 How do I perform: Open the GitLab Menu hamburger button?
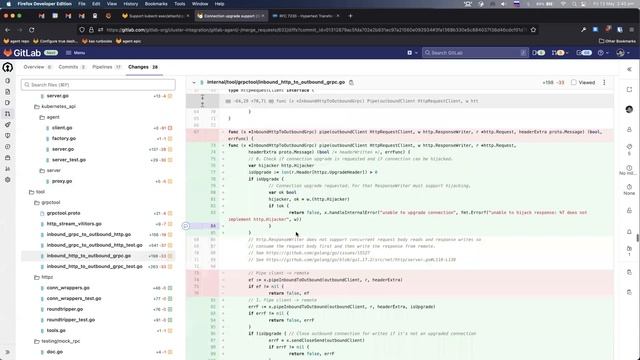coord(76,53)
